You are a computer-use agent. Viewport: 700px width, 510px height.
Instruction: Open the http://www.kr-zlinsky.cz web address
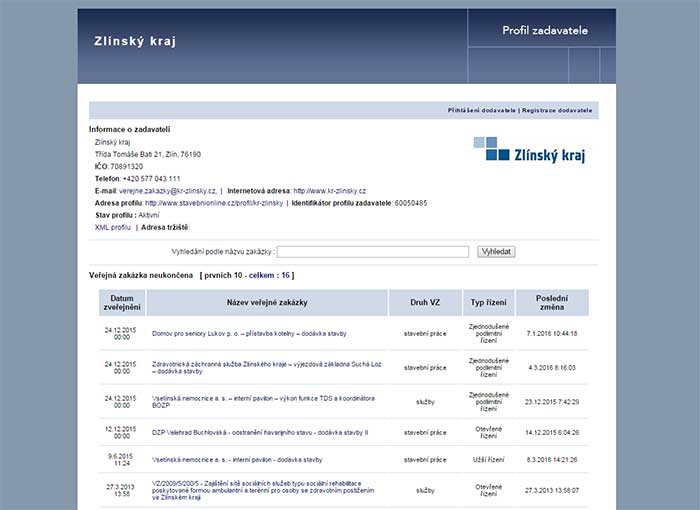click(x=329, y=191)
